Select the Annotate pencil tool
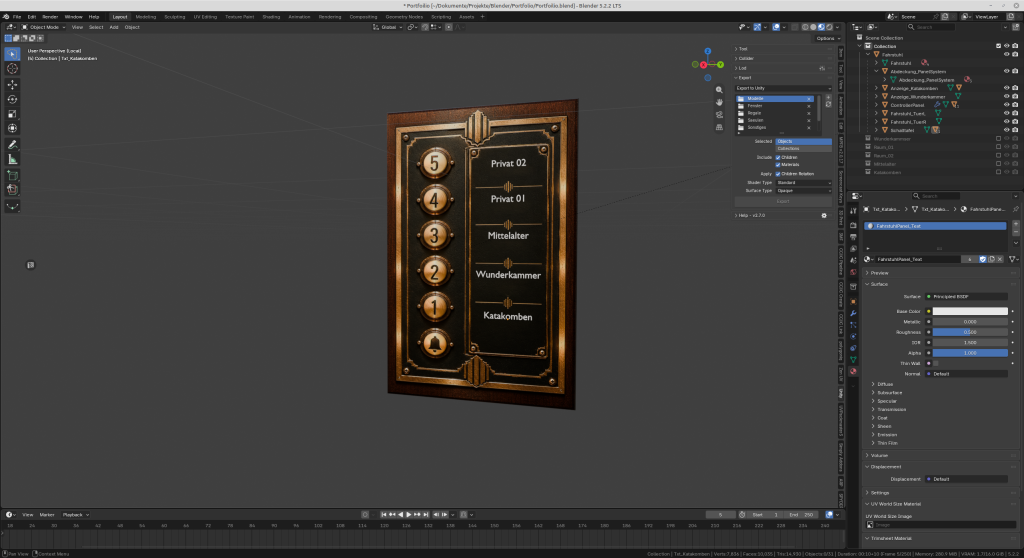This screenshot has width=1024, height=558. pyautogui.click(x=12, y=145)
